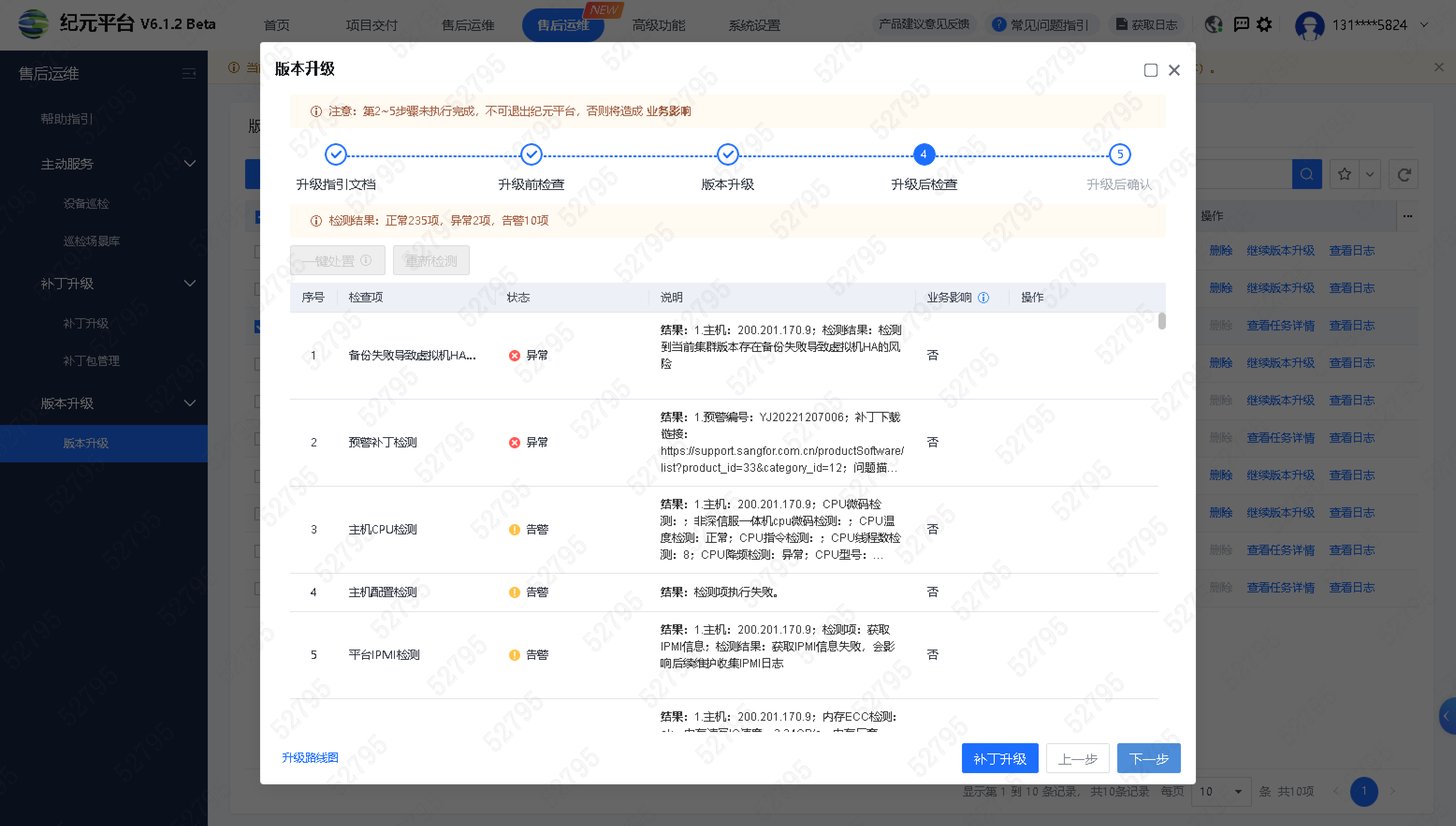Click step 4 升级后检查 circle
The image size is (1456, 826).
point(924,154)
